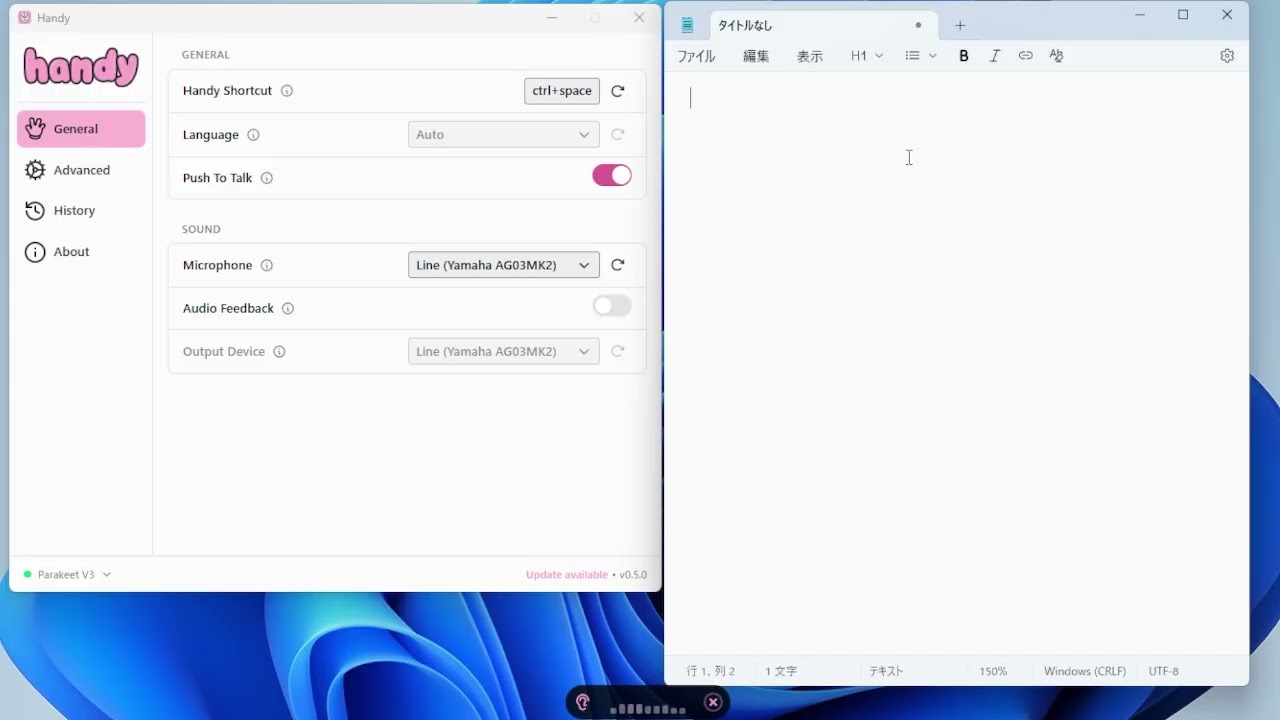Reset the Output Device selection

(618, 352)
